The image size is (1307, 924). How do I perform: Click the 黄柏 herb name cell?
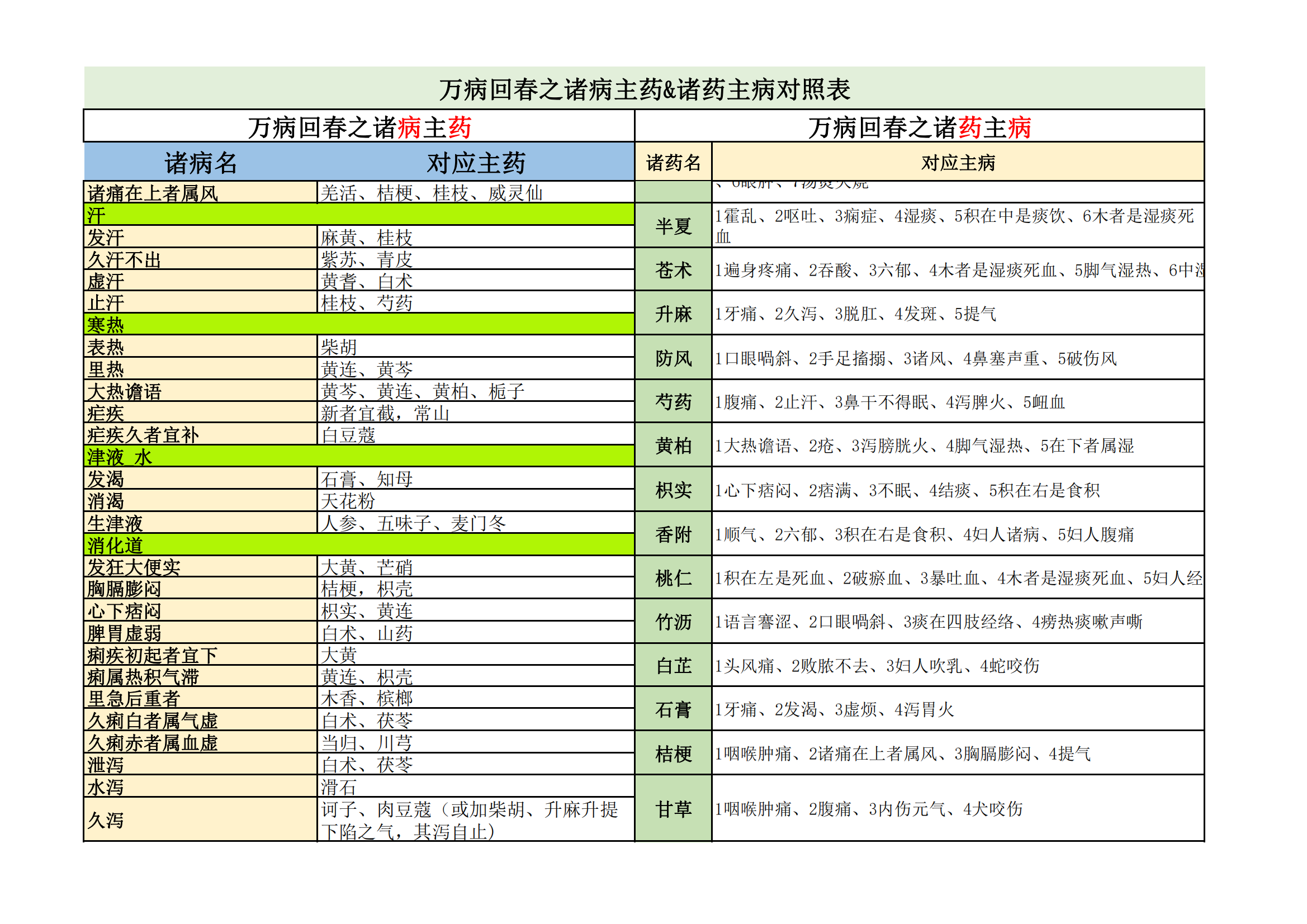[x=674, y=445]
